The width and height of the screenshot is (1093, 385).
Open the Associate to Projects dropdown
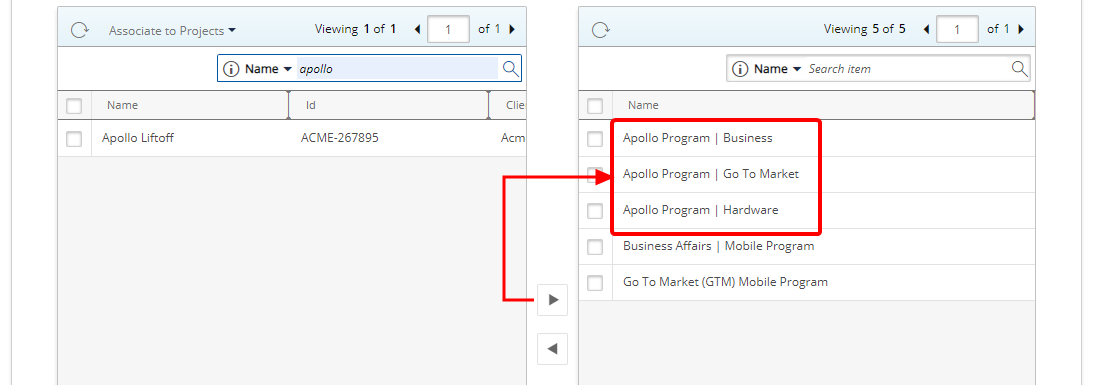tap(172, 31)
